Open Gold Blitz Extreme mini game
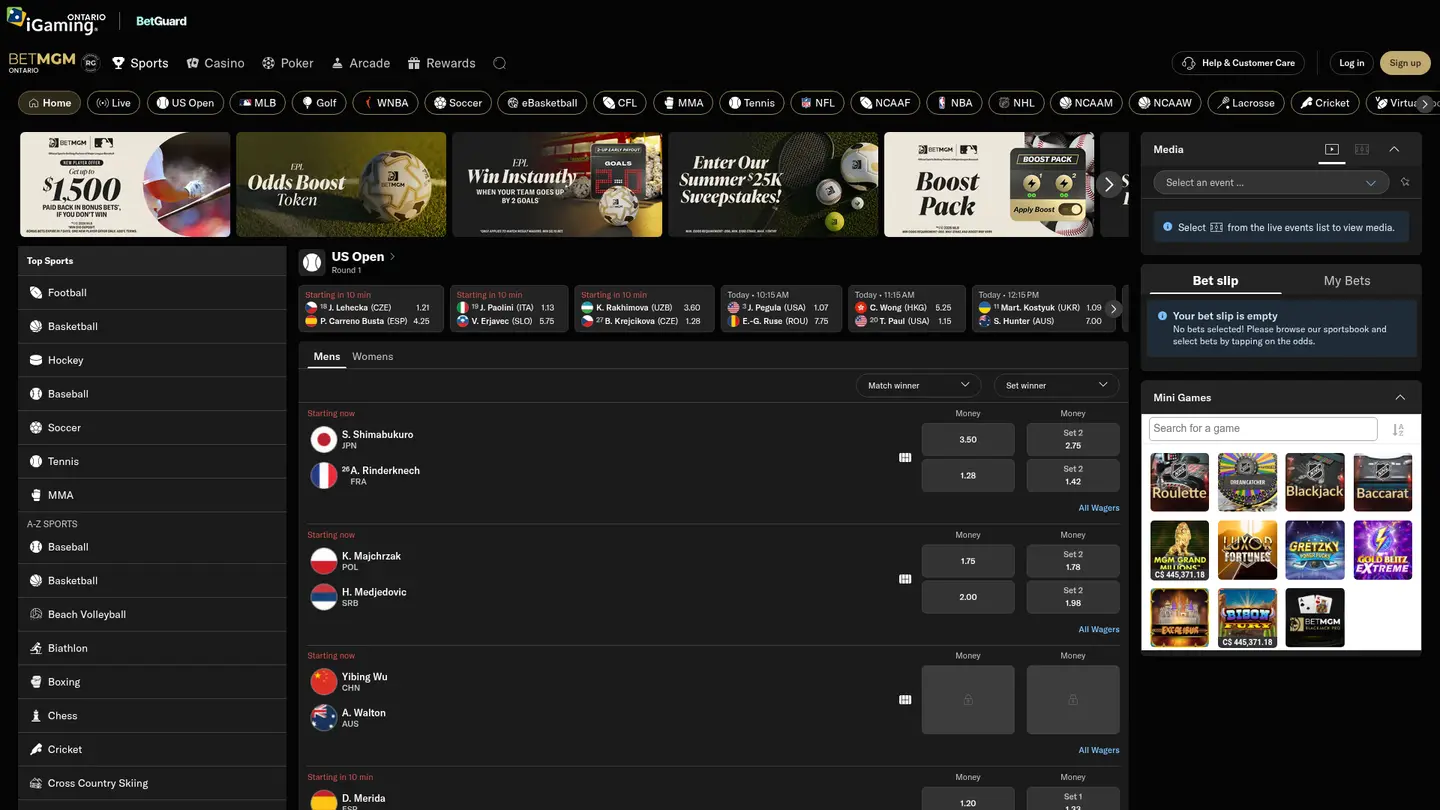 (x=1383, y=550)
